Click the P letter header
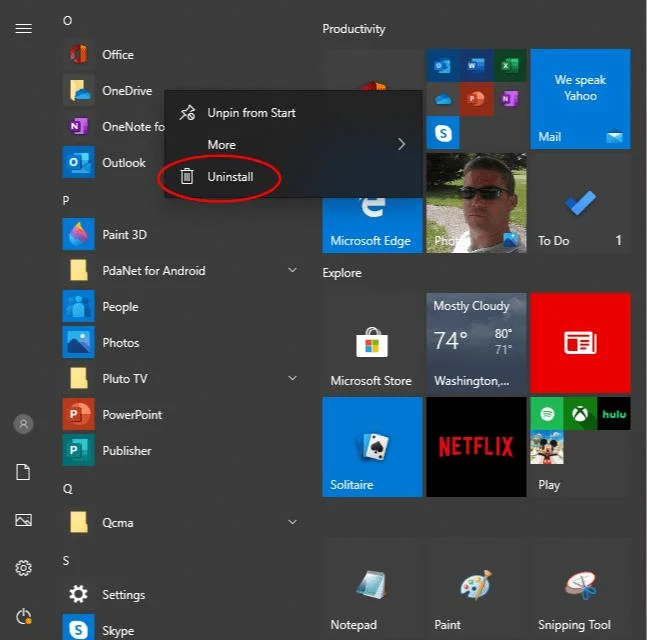This screenshot has width=647, height=640. (x=66, y=201)
